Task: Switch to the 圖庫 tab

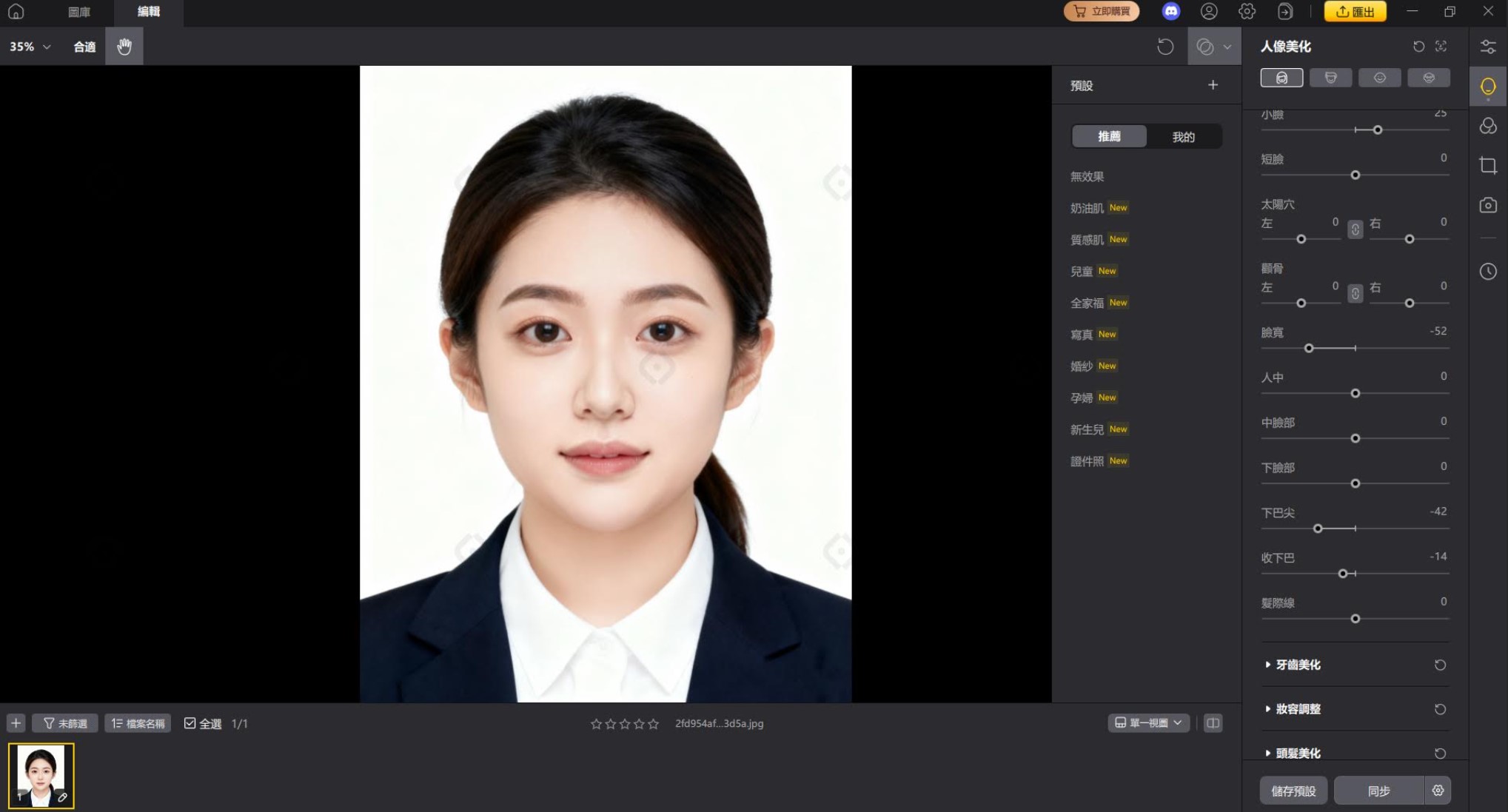Action: point(79,12)
